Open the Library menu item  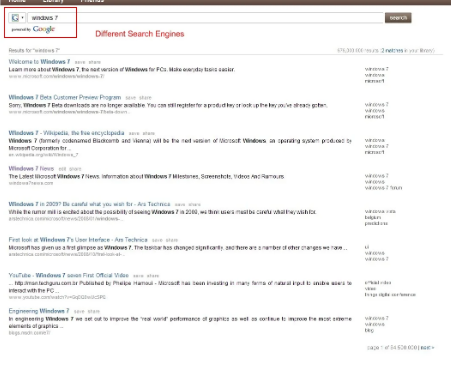(53, 1)
